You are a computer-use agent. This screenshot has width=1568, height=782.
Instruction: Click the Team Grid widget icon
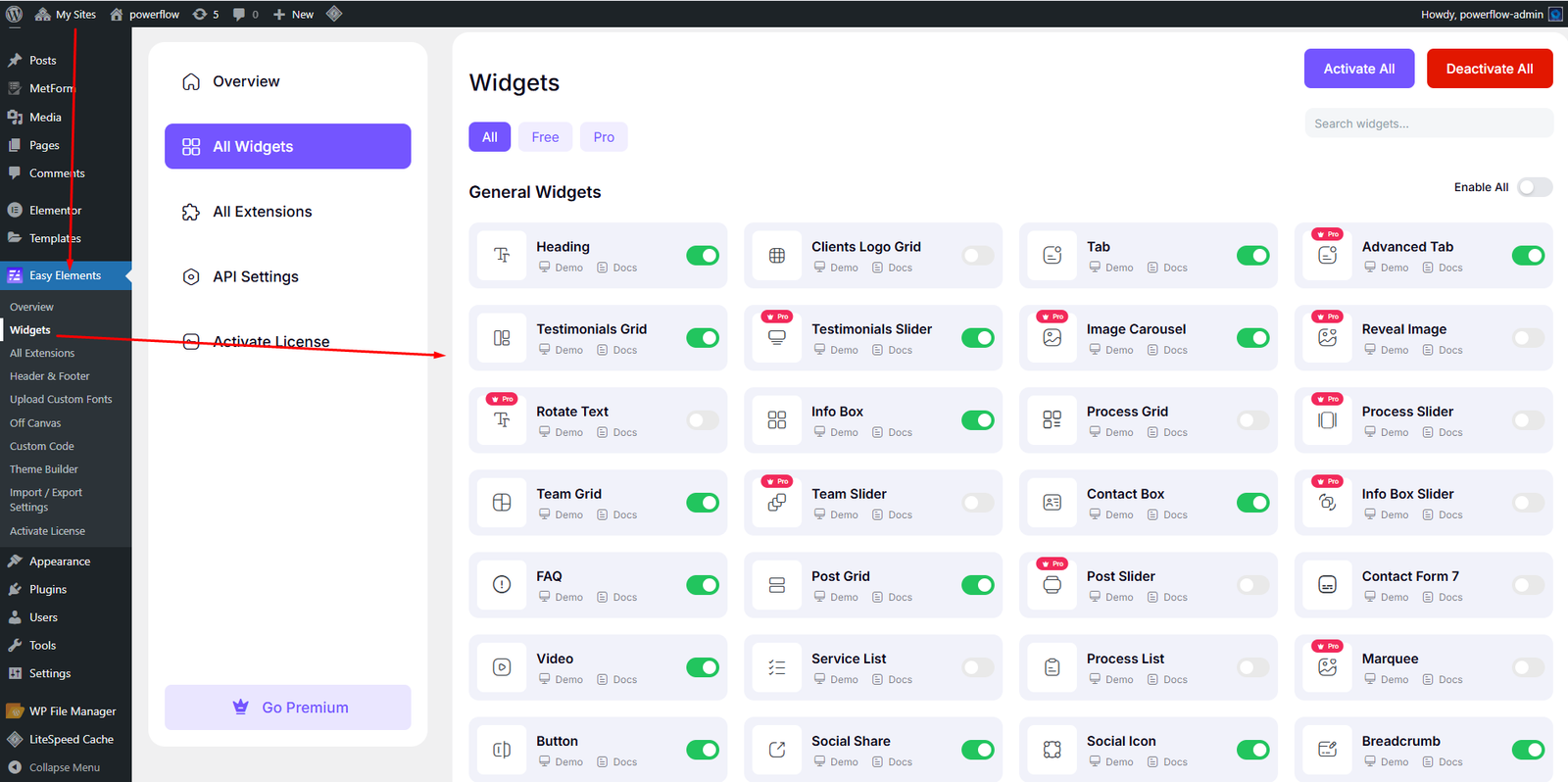tap(502, 503)
